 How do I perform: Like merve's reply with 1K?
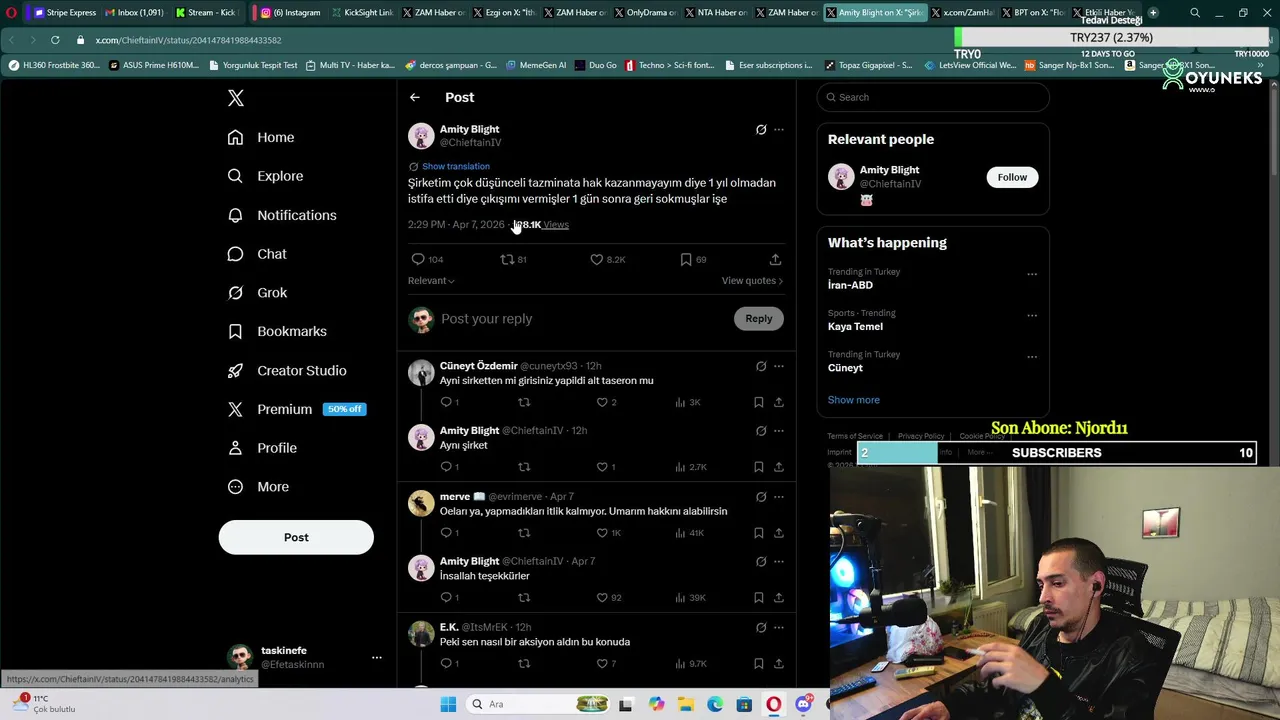(x=609, y=533)
